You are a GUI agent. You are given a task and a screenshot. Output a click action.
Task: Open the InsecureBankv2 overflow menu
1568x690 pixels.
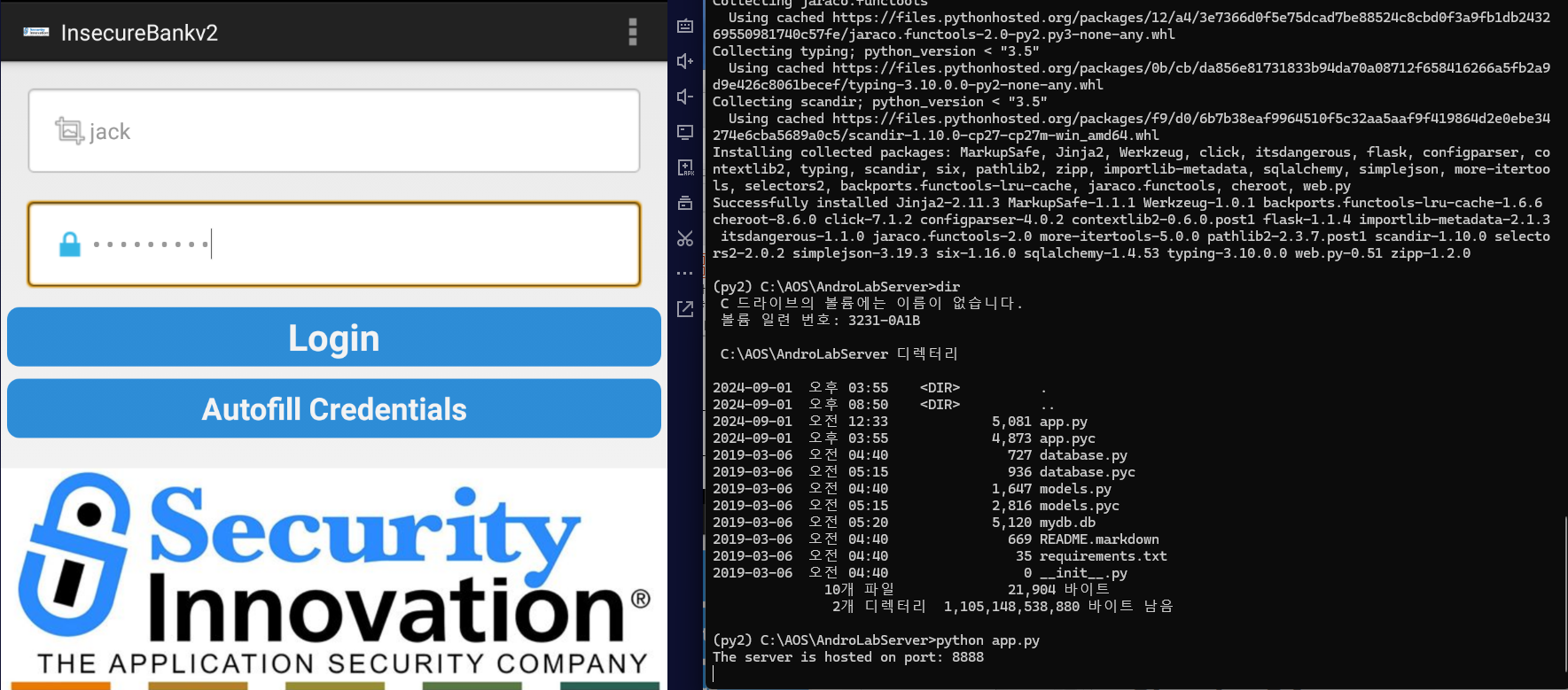(x=632, y=32)
